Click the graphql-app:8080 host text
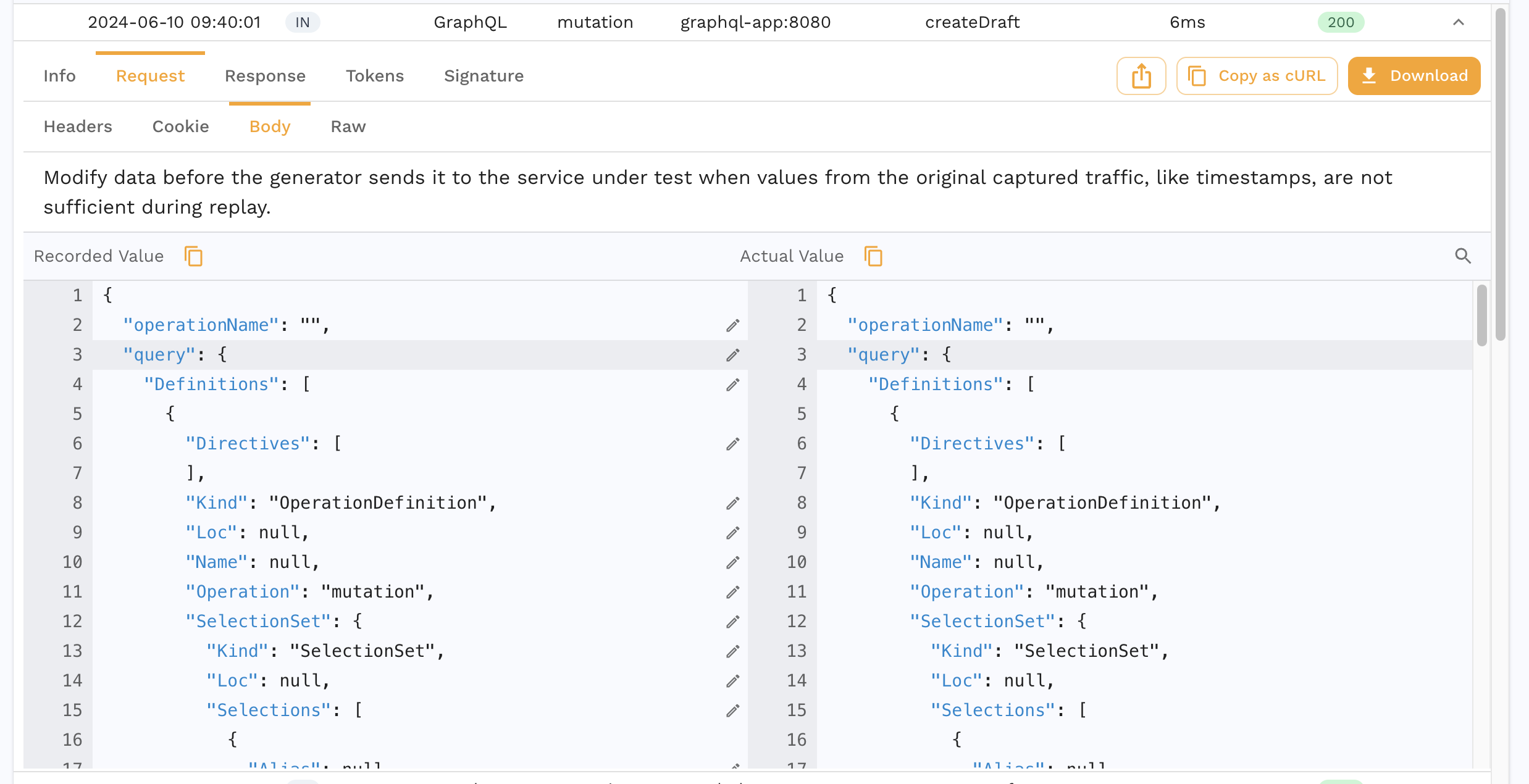Screen dimensions: 1529x784 tap(755, 22)
